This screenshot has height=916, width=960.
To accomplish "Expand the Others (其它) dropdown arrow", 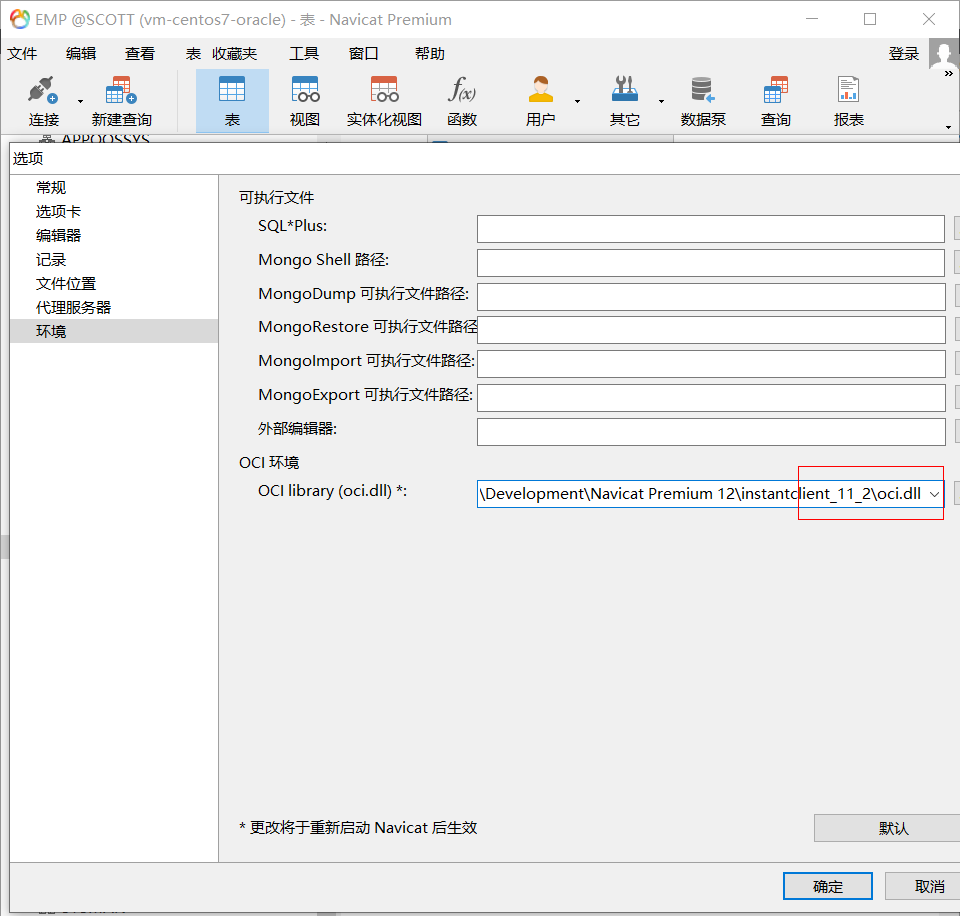I will click(x=661, y=101).
